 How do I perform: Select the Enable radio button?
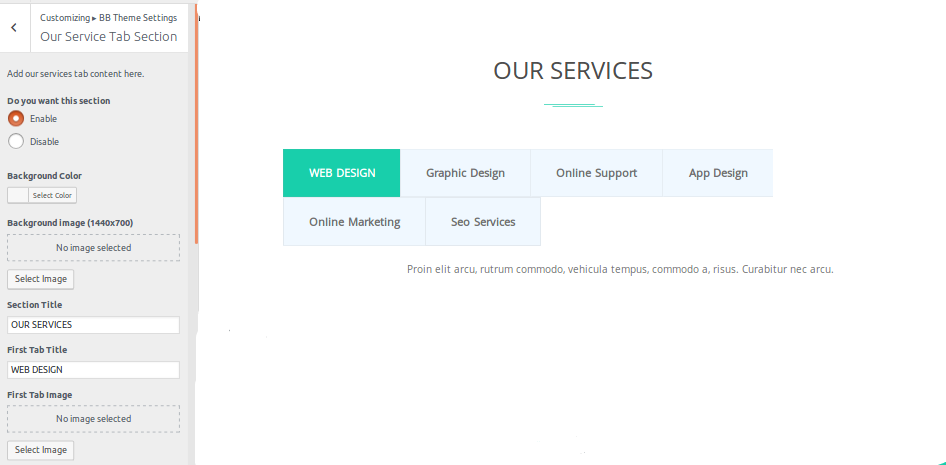[16, 118]
